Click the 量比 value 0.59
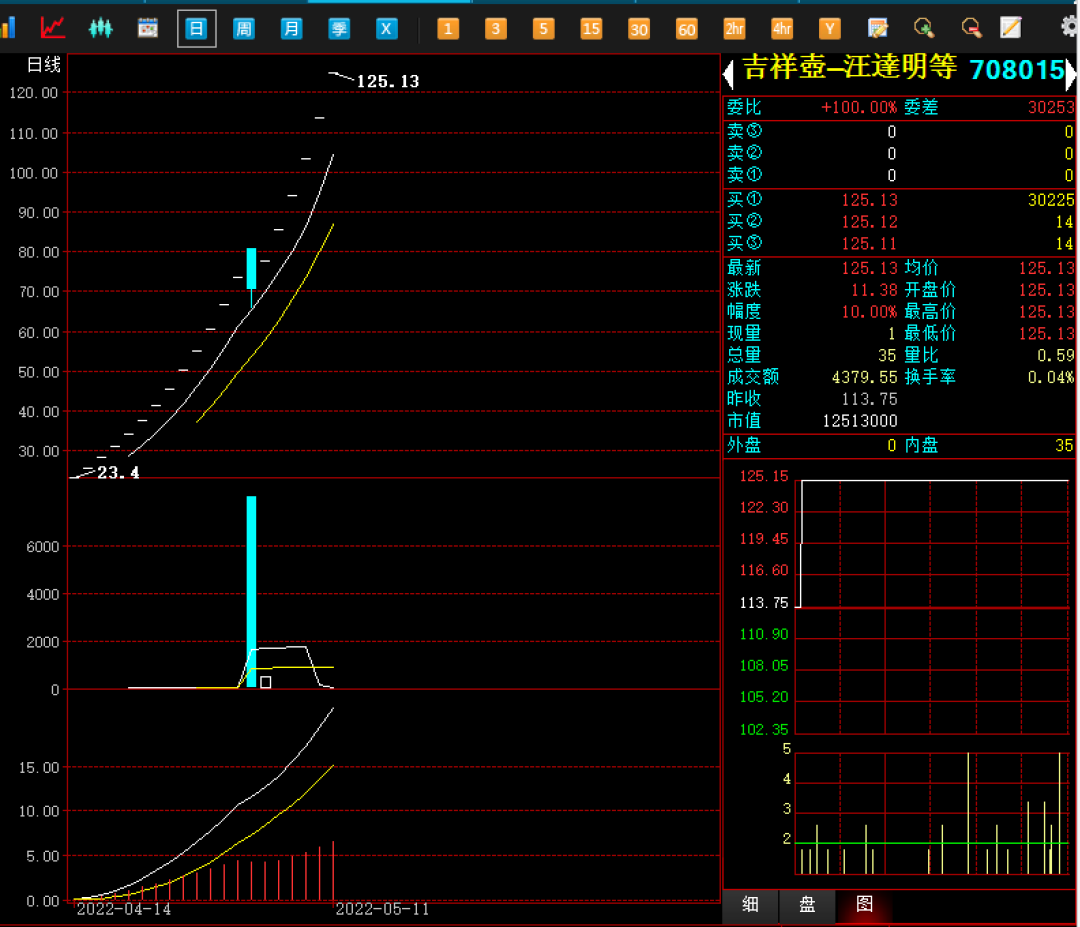The image size is (1080, 927). pos(1056,355)
